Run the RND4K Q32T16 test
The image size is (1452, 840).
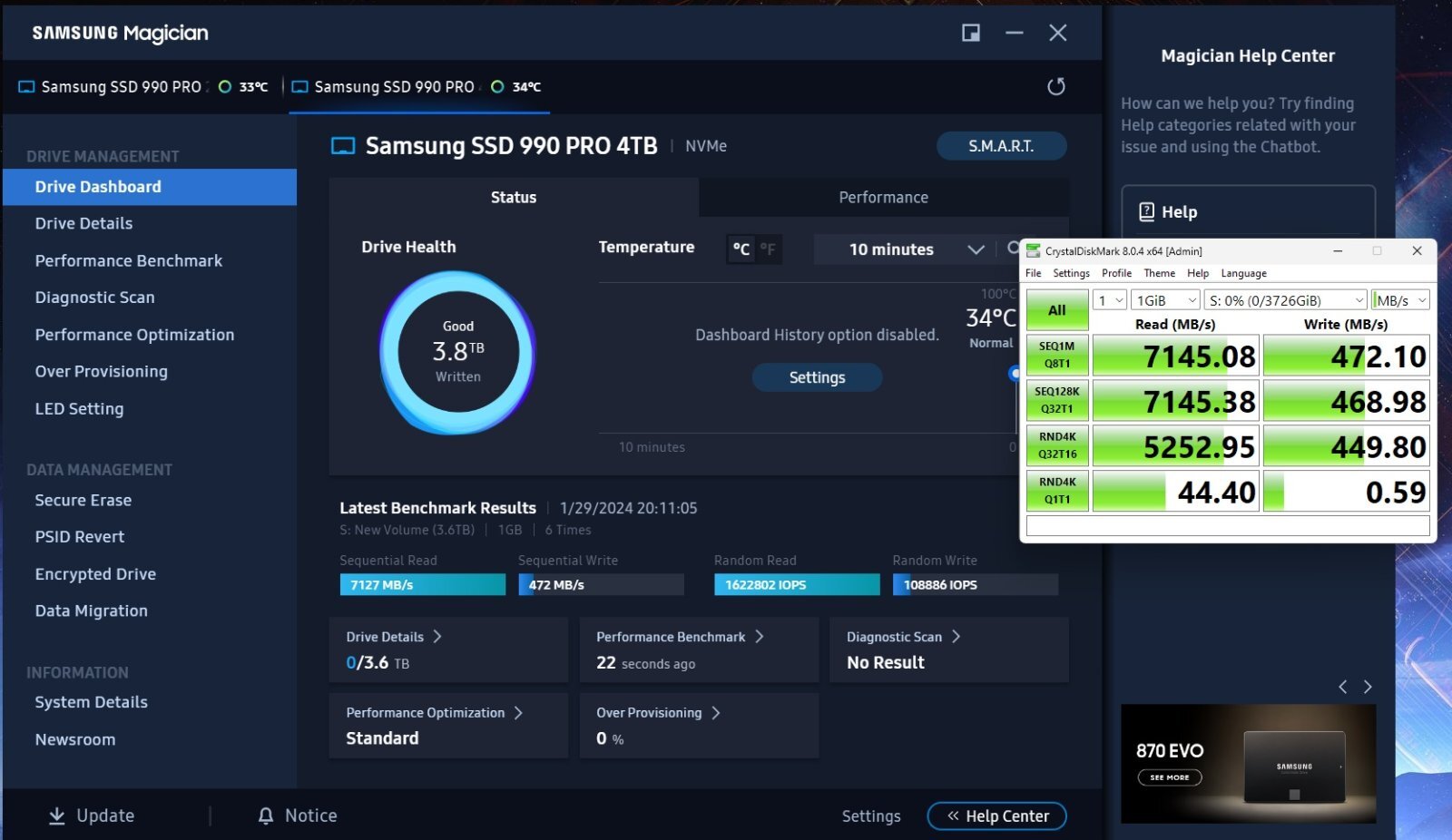[1057, 445]
